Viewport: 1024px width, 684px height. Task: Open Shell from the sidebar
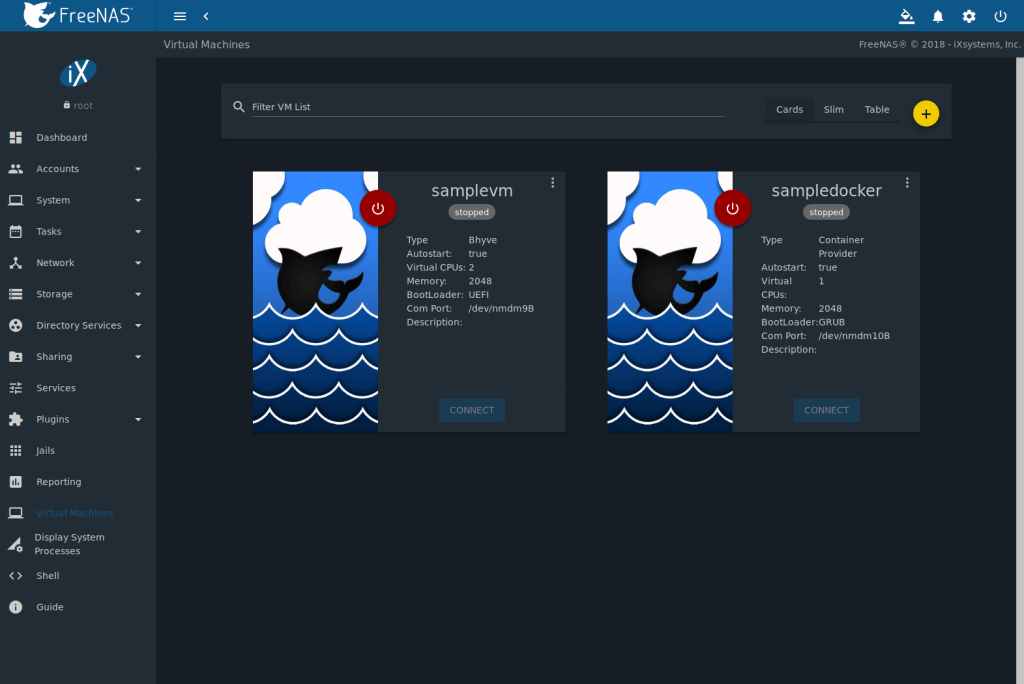48,576
